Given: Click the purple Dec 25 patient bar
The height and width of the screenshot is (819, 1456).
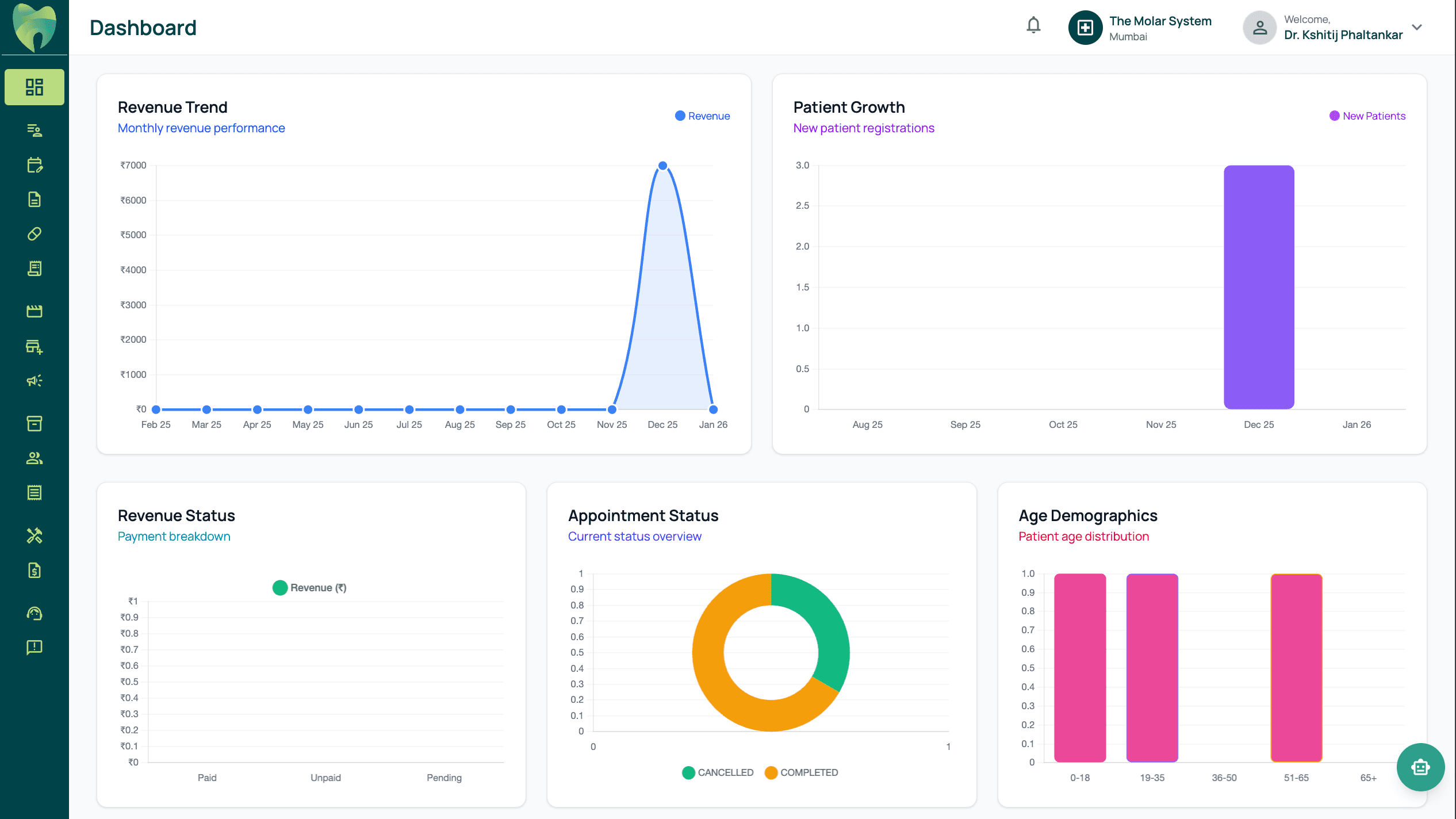Looking at the screenshot, I should tap(1258, 288).
